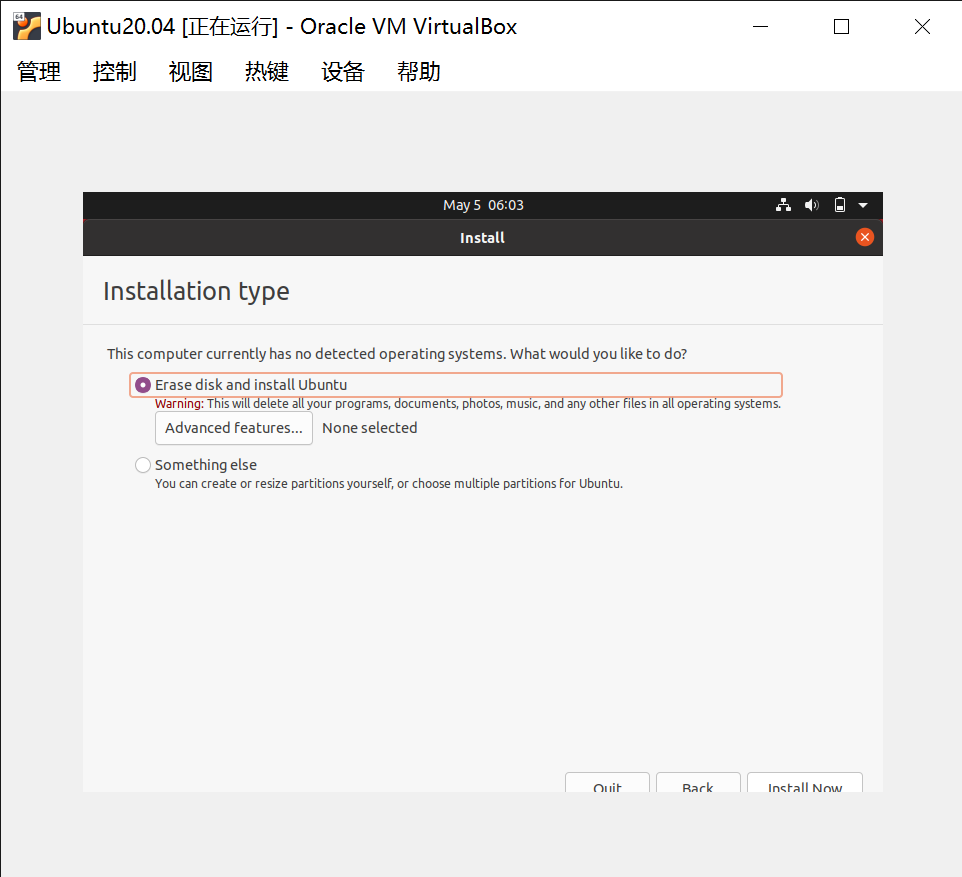962x877 pixels.
Task: Click the May 5 06:03 clock
Action: coord(483,205)
